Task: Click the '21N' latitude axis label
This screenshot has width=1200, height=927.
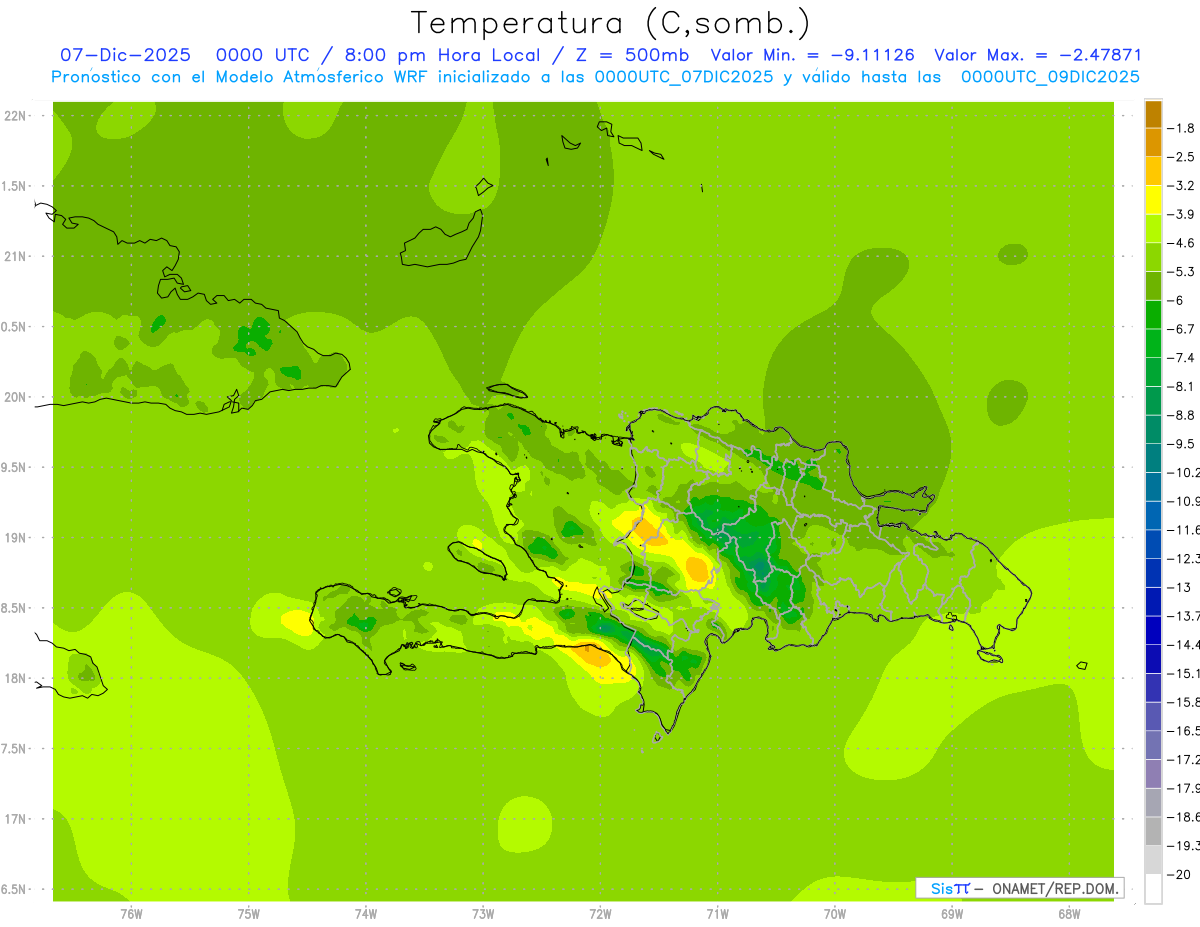Action: pos(15,257)
